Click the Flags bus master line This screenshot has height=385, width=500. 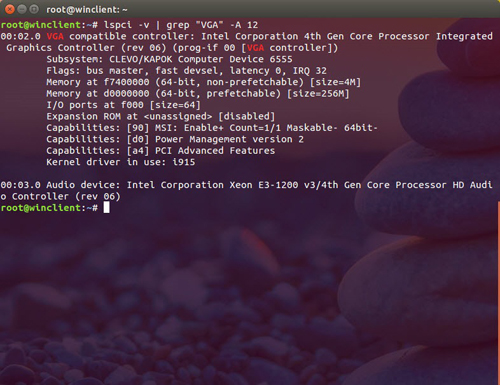click(x=186, y=71)
